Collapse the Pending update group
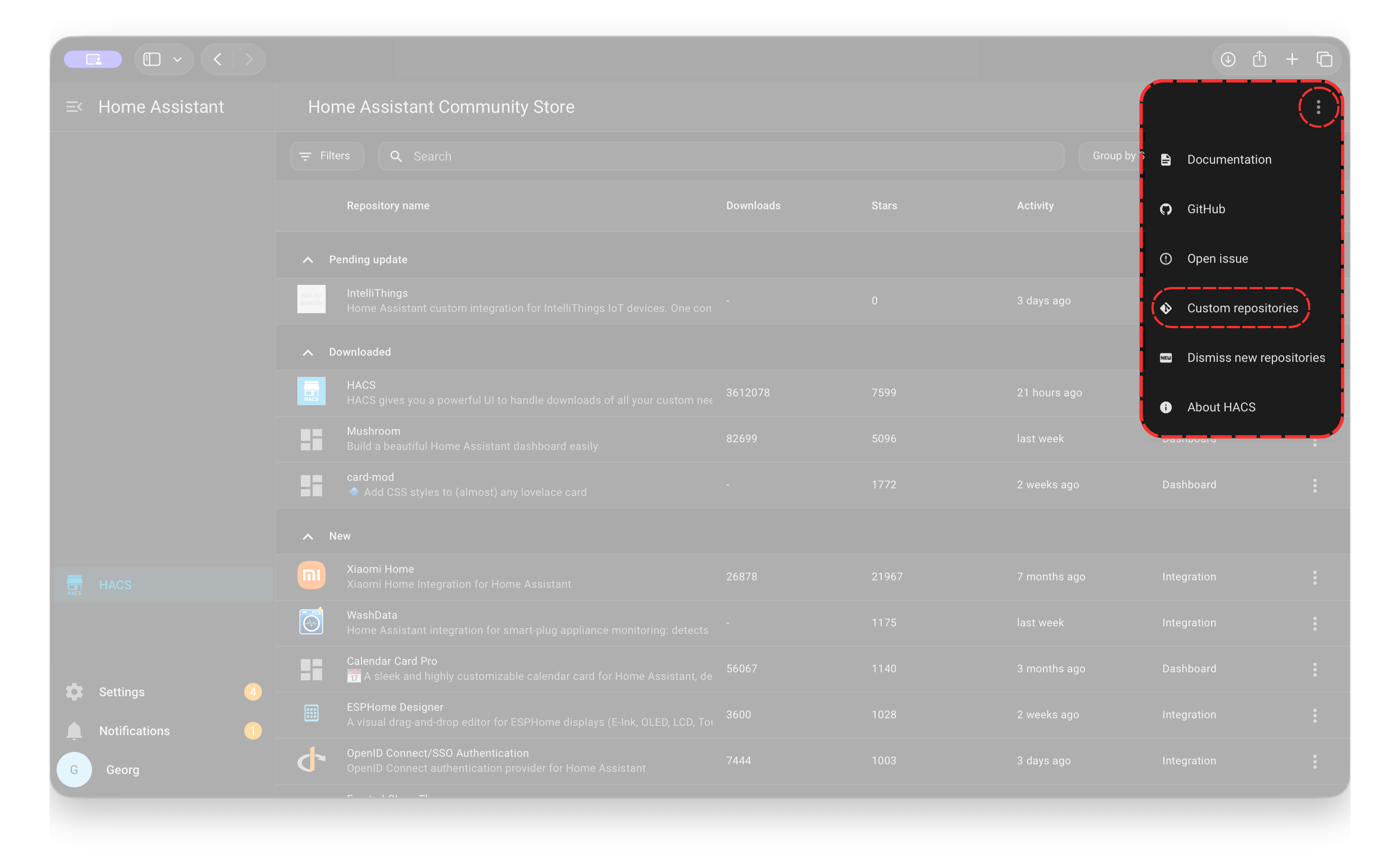The width and height of the screenshot is (1400, 866). 308,260
